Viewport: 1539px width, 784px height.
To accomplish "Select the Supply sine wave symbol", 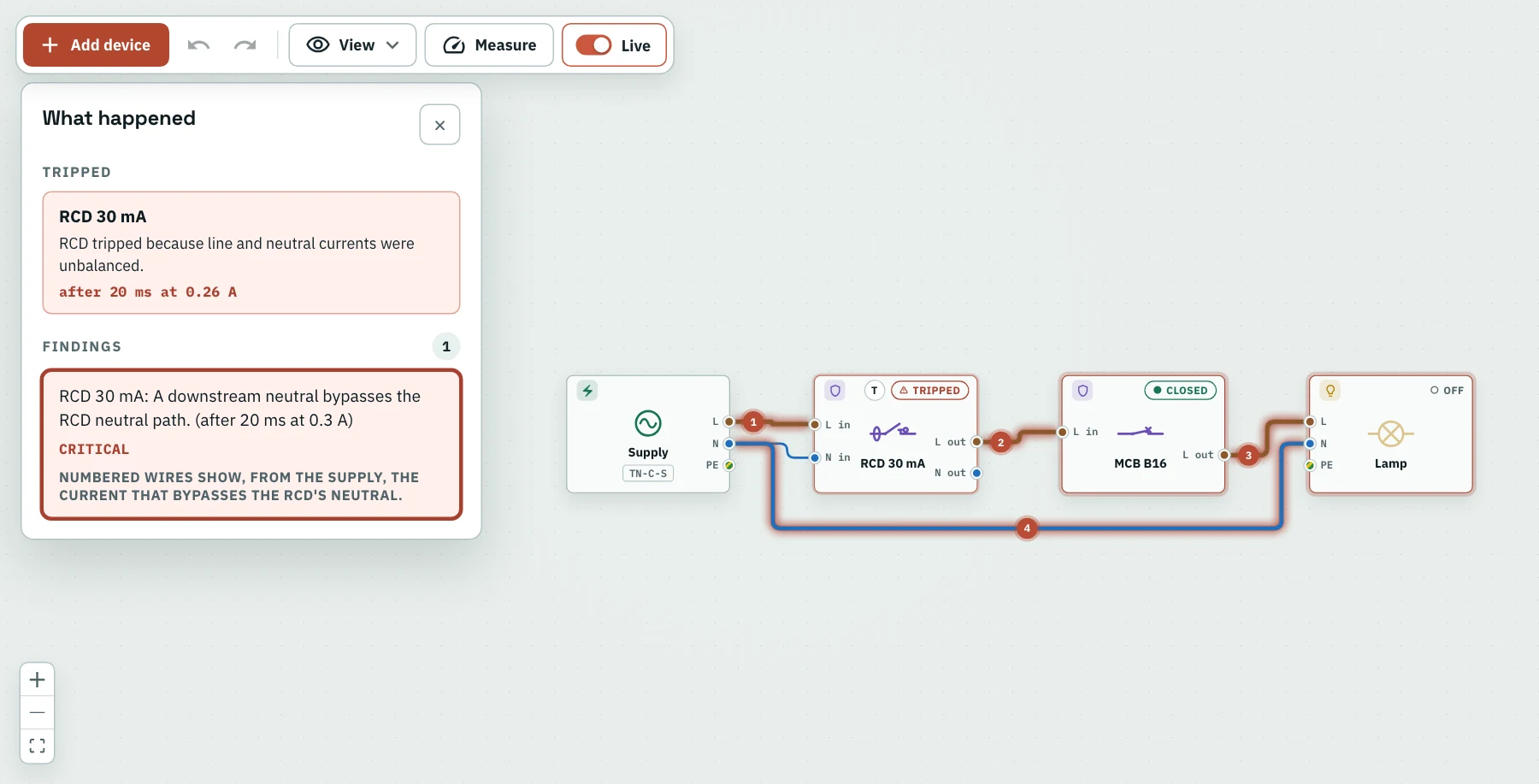I will click(648, 423).
